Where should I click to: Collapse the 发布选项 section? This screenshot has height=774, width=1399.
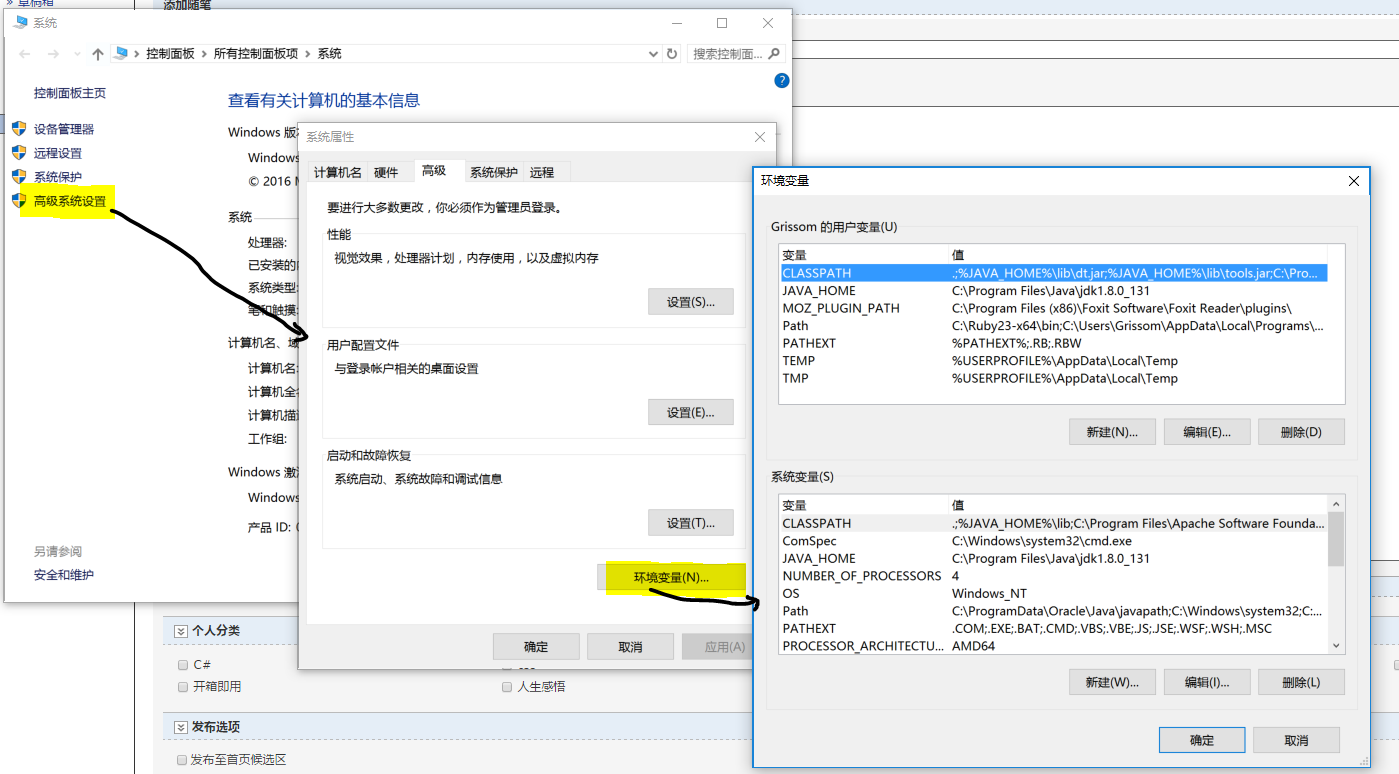coord(181,727)
